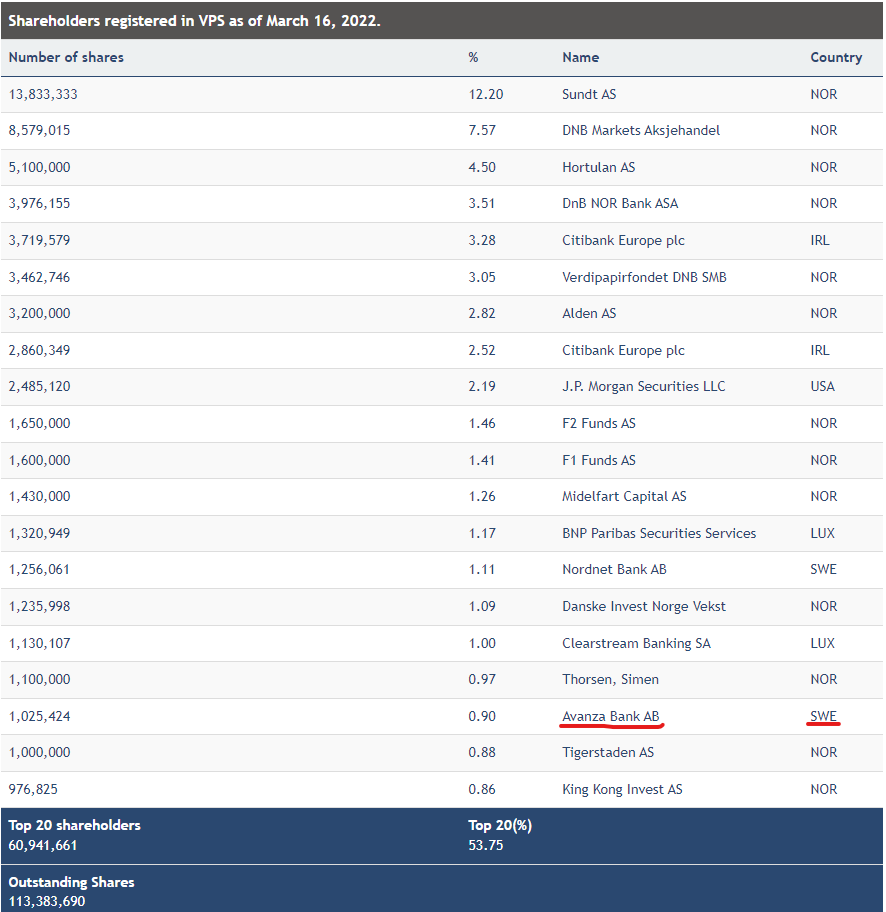Select Hortulan AS name cell
This screenshot has width=886, height=912.
(x=598, y=168)
